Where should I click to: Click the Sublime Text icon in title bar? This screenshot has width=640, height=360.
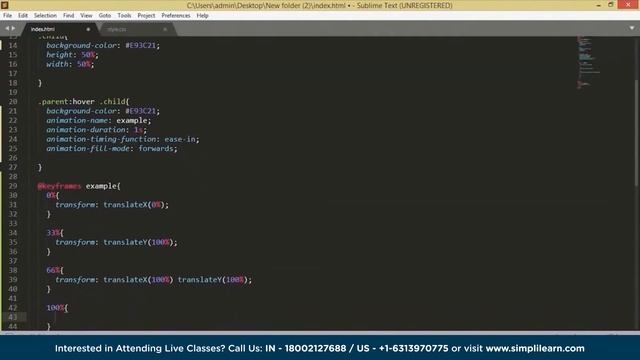point(5,5)
